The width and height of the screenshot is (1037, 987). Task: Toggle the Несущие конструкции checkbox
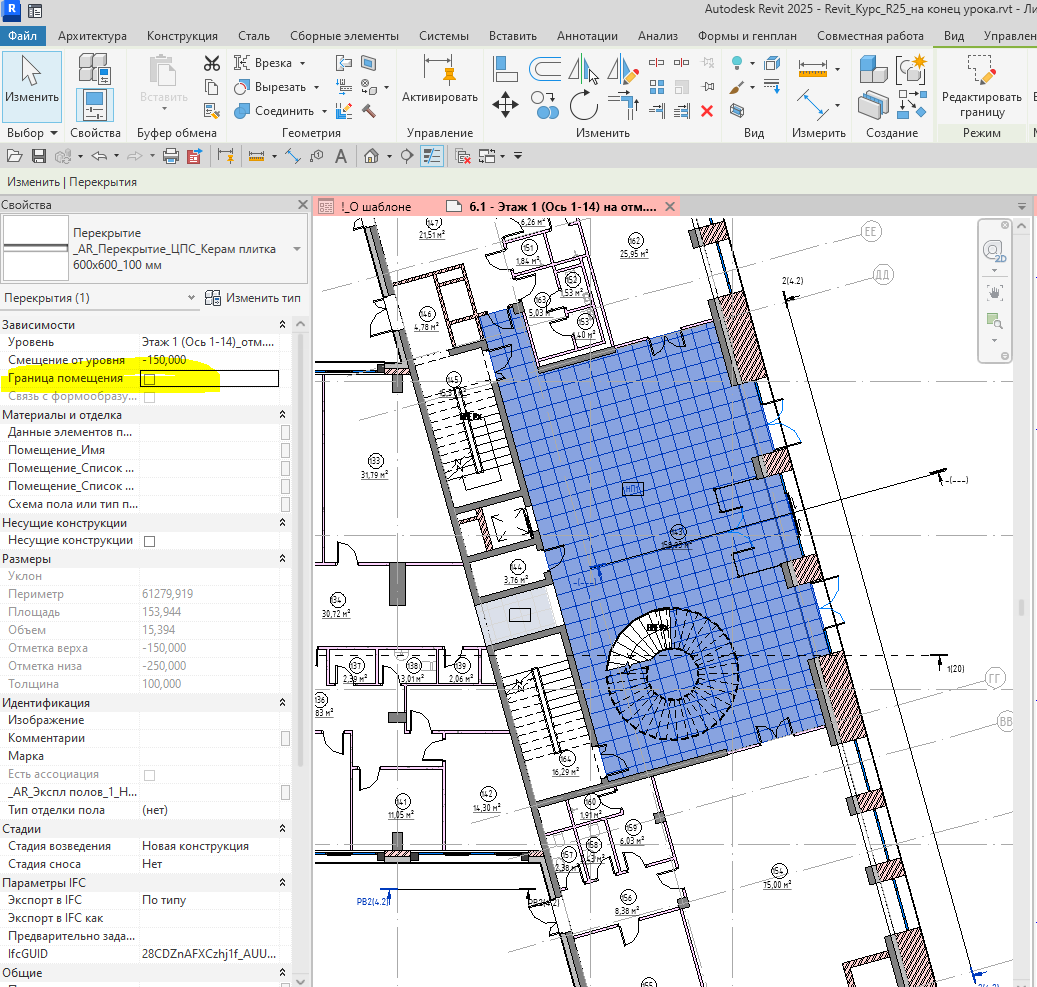(149, 541)
